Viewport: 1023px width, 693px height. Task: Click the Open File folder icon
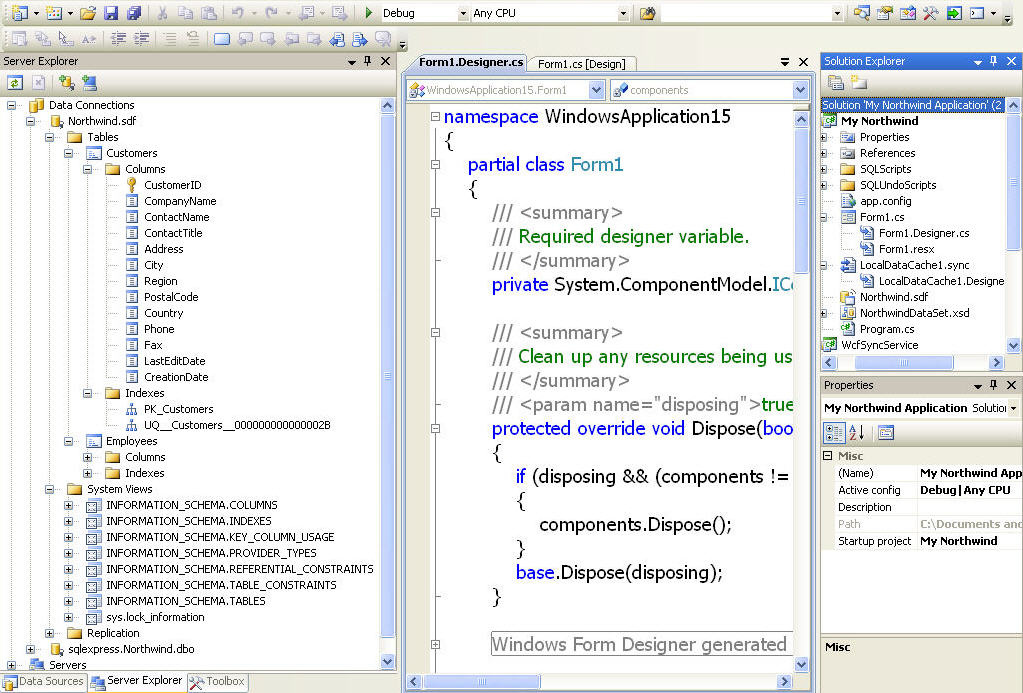pyautogui.click(x=87, y=13)
